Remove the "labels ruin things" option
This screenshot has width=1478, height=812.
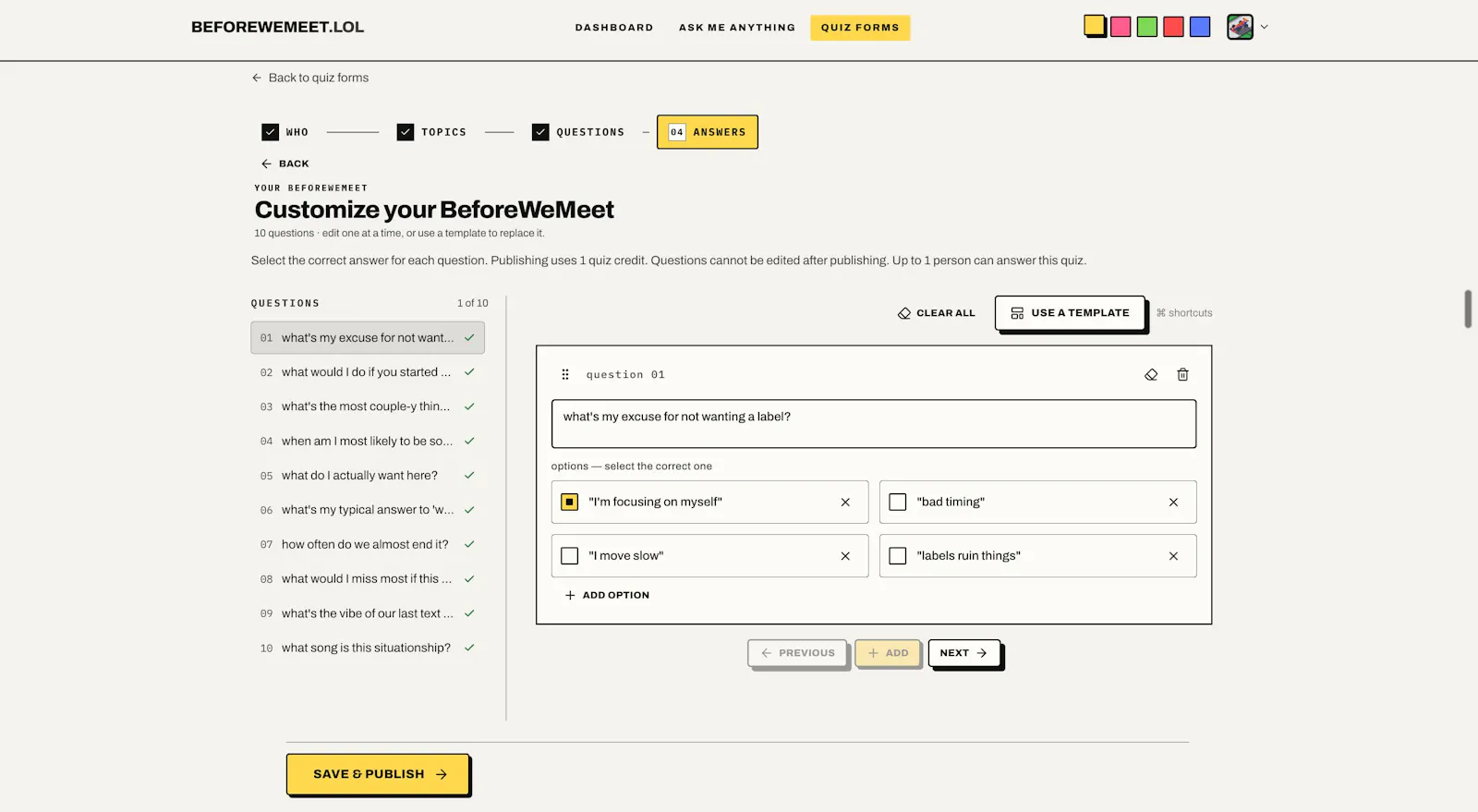[x=1173, y=556]
